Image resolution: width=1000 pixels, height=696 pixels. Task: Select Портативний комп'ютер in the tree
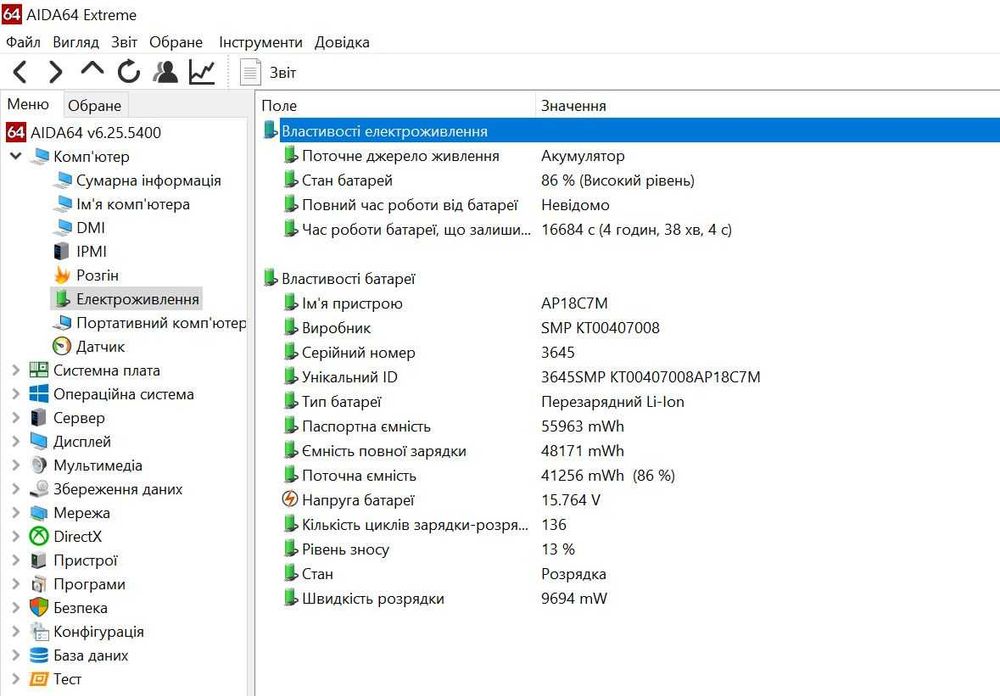pos(161,323)
